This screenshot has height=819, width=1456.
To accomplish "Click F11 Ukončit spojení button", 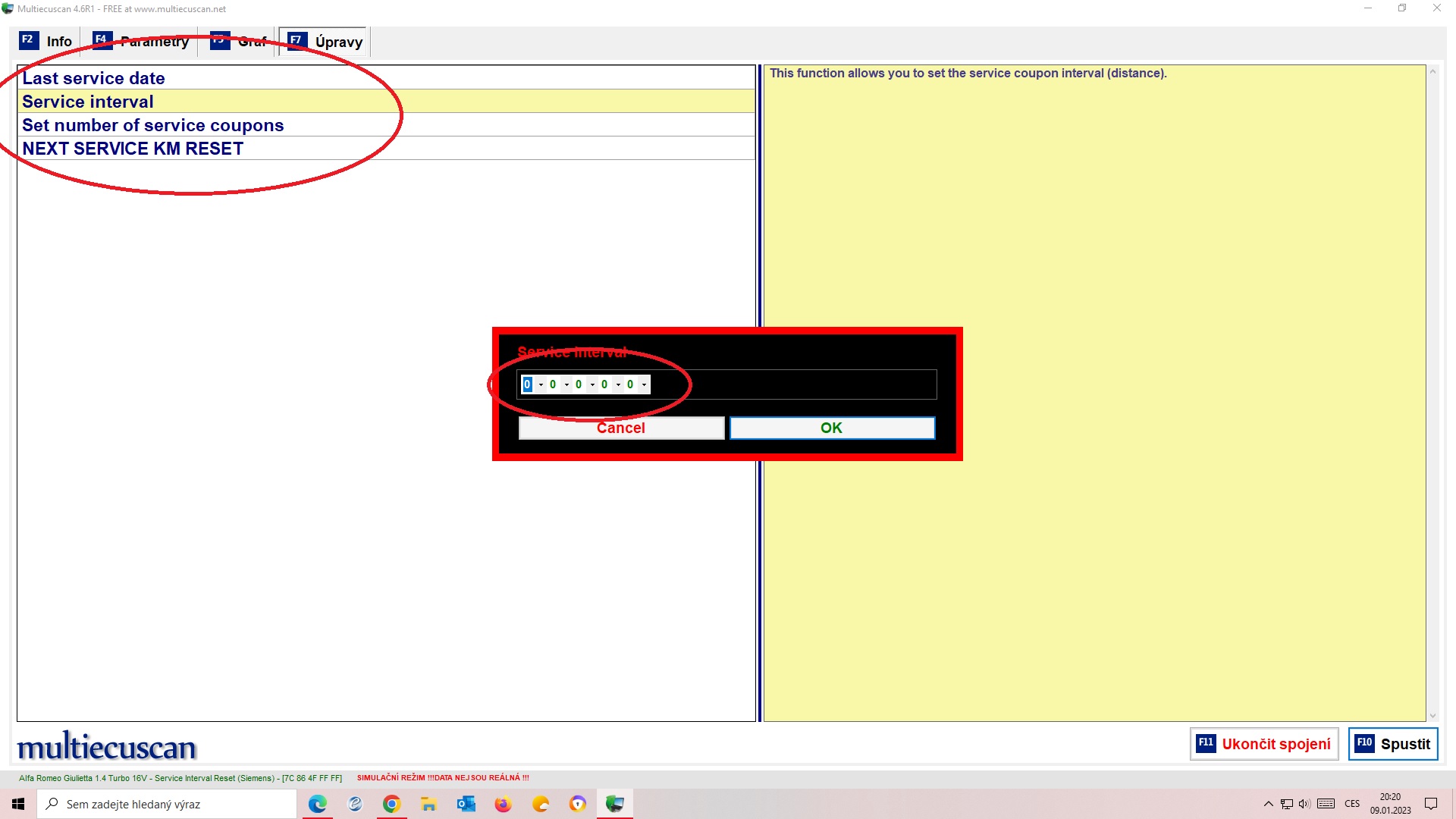I will point(1264,744).
